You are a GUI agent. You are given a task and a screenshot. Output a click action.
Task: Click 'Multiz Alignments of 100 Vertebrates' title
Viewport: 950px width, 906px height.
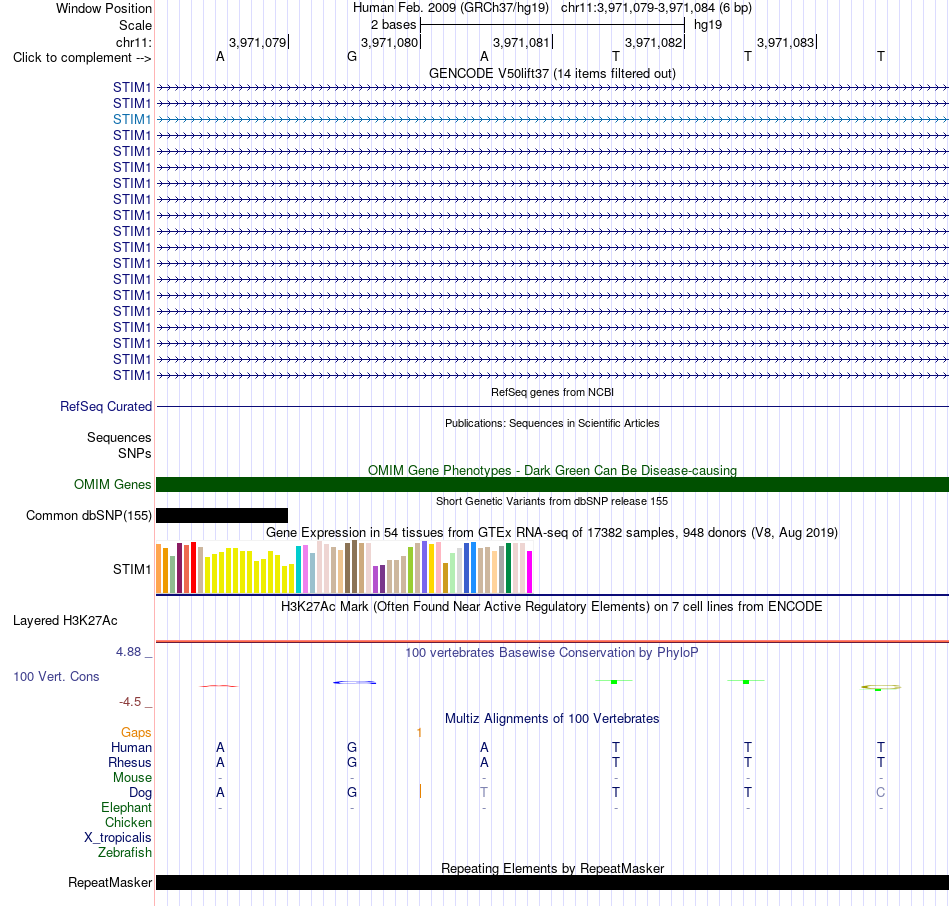(552, 719)
